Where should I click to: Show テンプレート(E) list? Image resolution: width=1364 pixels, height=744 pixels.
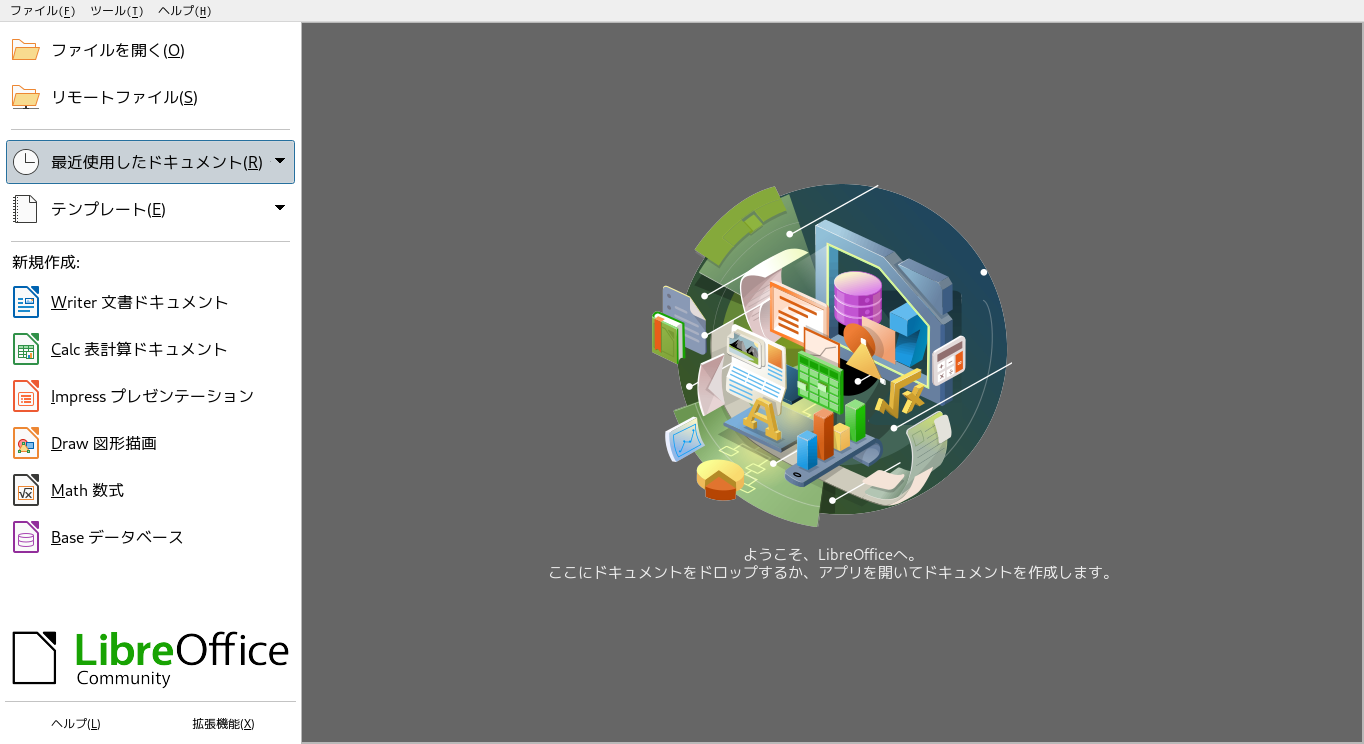coord(150,209)
